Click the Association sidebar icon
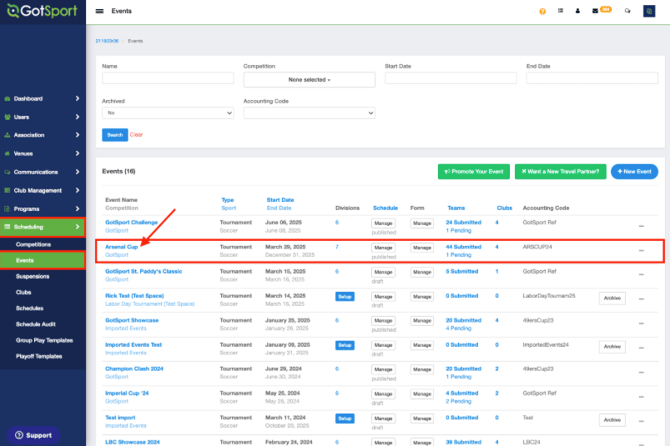Image resolution: width=670 pixels, height=446 pixels. (7, 135)
